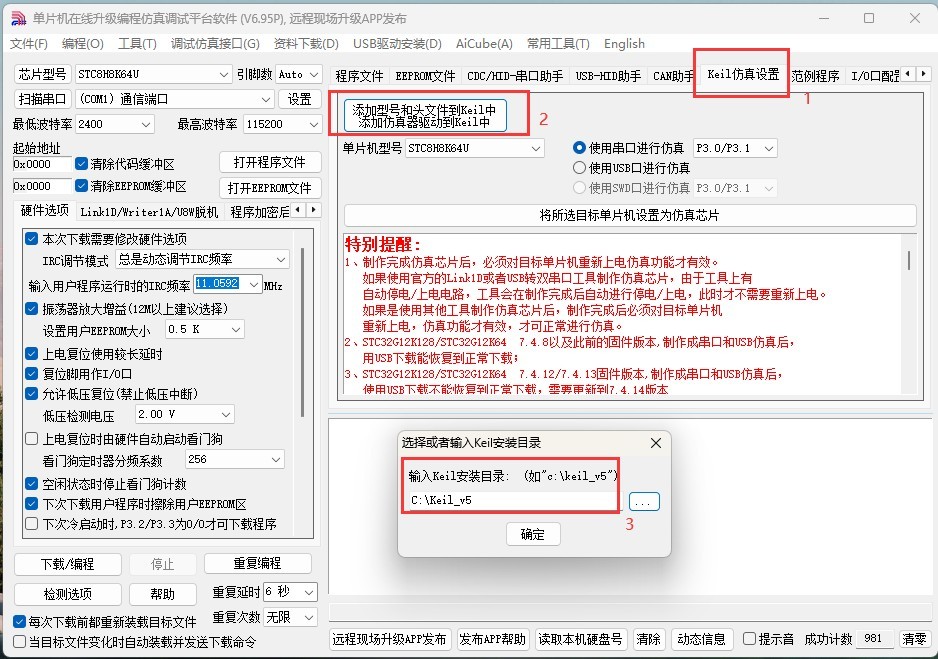This screenshot has height=659, width=938.
Task: Open 资料下载(D) menu
Action: click(x=306, y=44)
